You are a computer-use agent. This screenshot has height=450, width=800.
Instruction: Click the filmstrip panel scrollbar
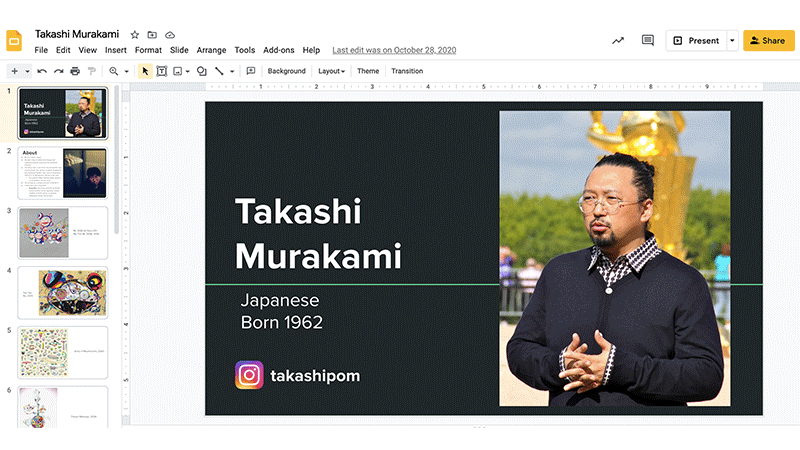point(116,160)
